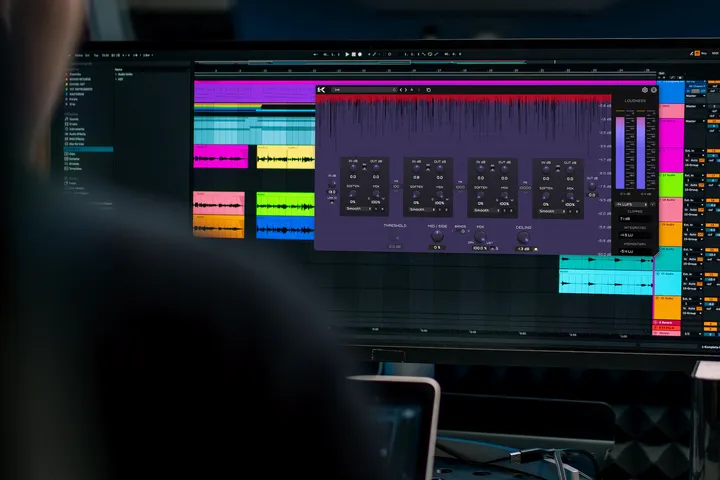720x480 pixels.
Task: Click the ceiling value -1.3 dB field
Action: click(523, 249)
